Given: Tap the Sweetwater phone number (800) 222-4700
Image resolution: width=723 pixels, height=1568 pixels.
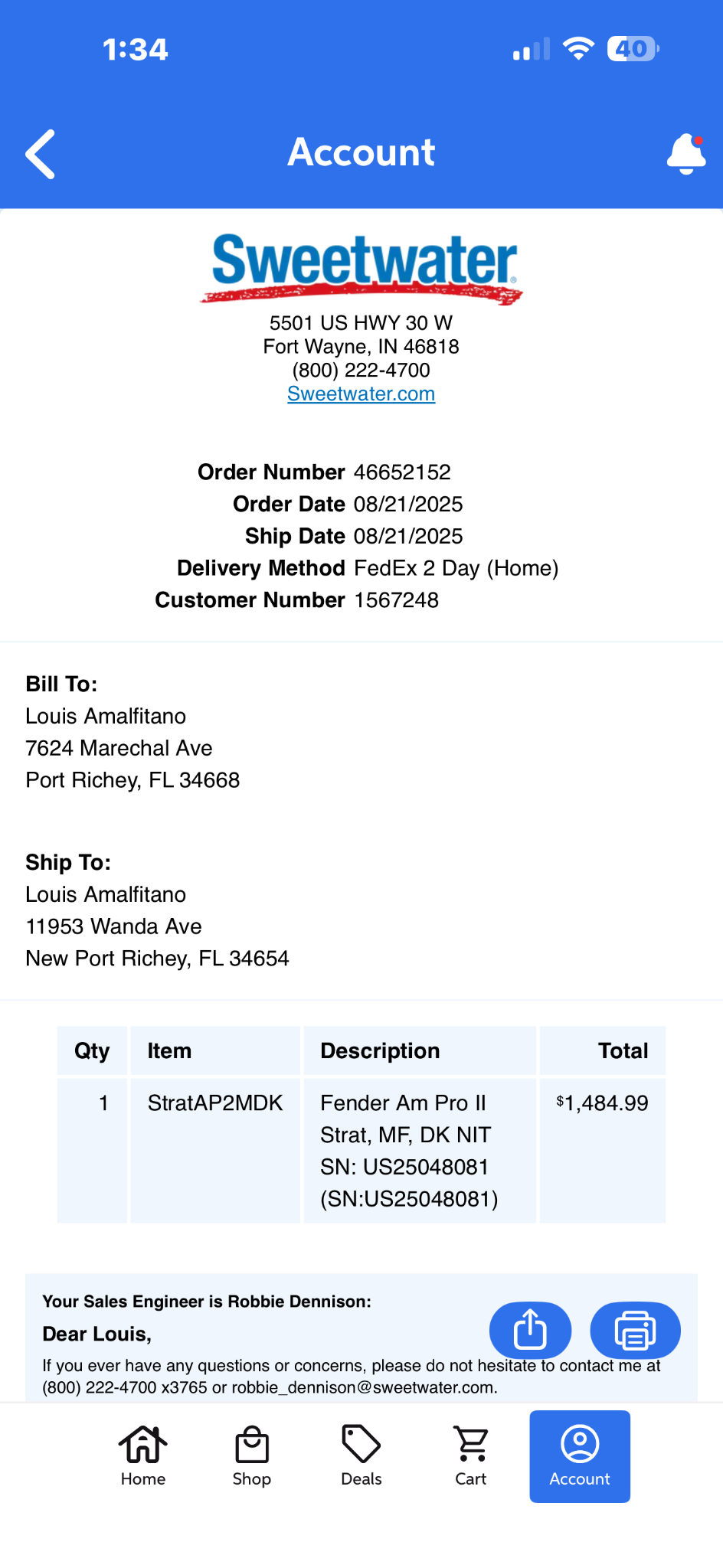Looking at the screenshot, I should [x=361, y=370].
